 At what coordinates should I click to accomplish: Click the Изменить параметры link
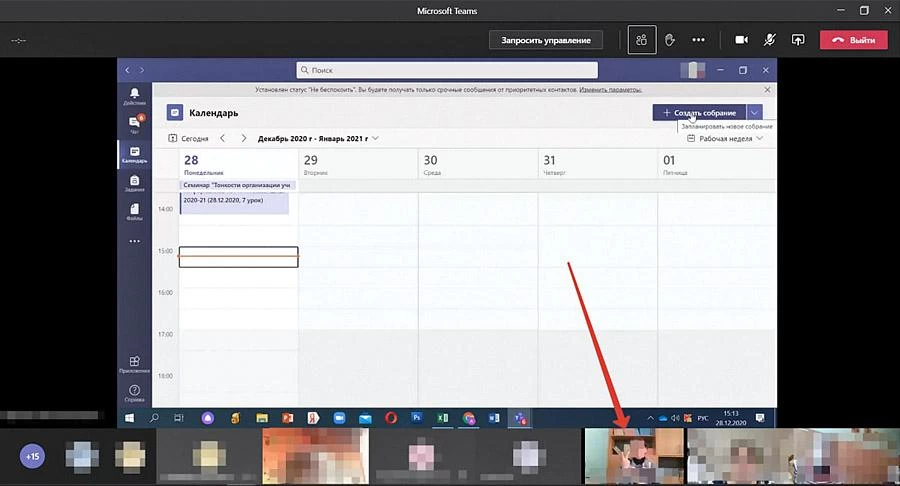point(610,90)
